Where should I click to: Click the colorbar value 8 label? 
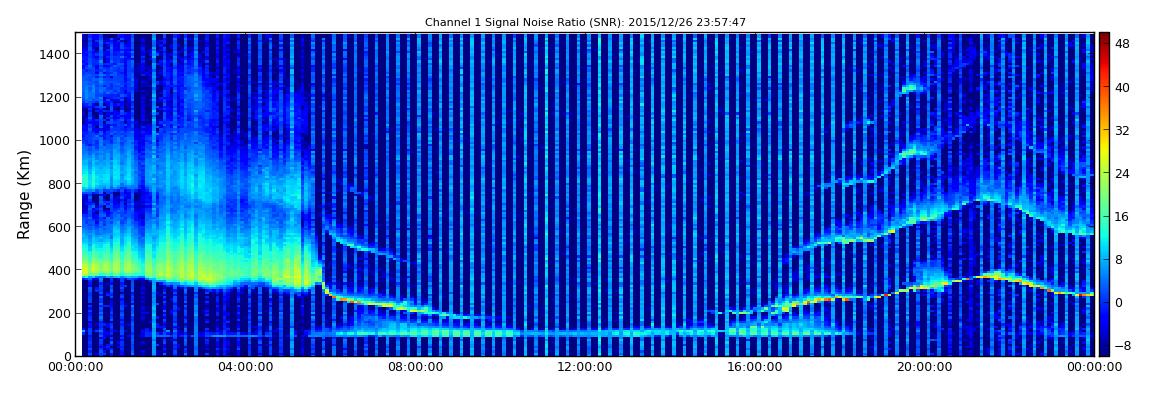[x=1119, y=260]
